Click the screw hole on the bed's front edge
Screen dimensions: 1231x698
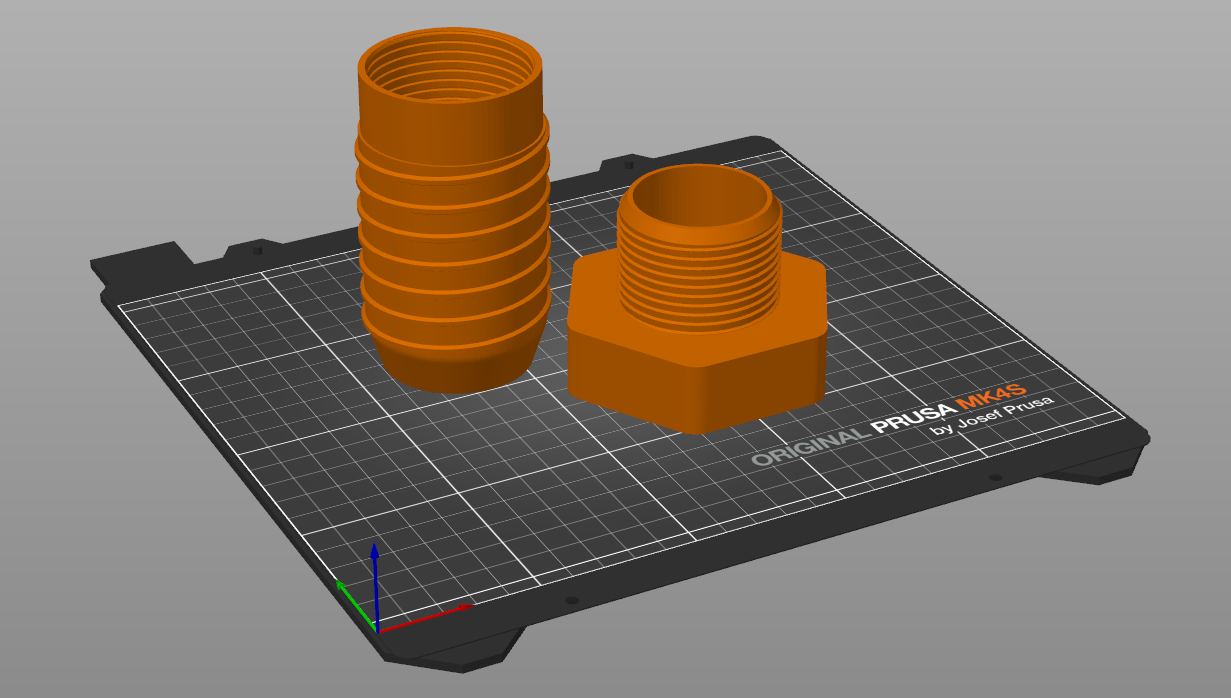click(x=571, y=601)
